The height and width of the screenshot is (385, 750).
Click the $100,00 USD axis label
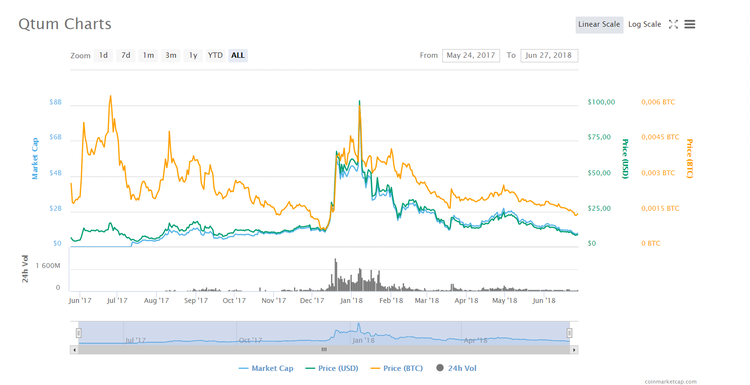pos(601,102)
